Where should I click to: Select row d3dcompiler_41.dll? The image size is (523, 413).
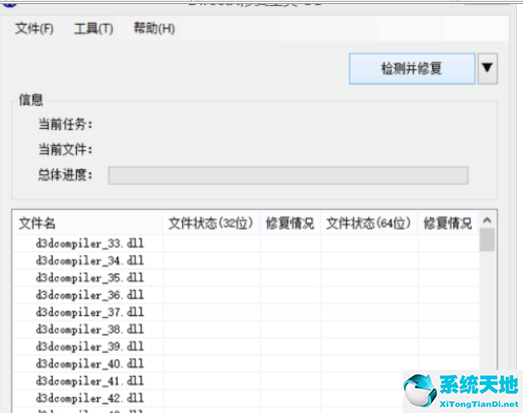(246, 381)
